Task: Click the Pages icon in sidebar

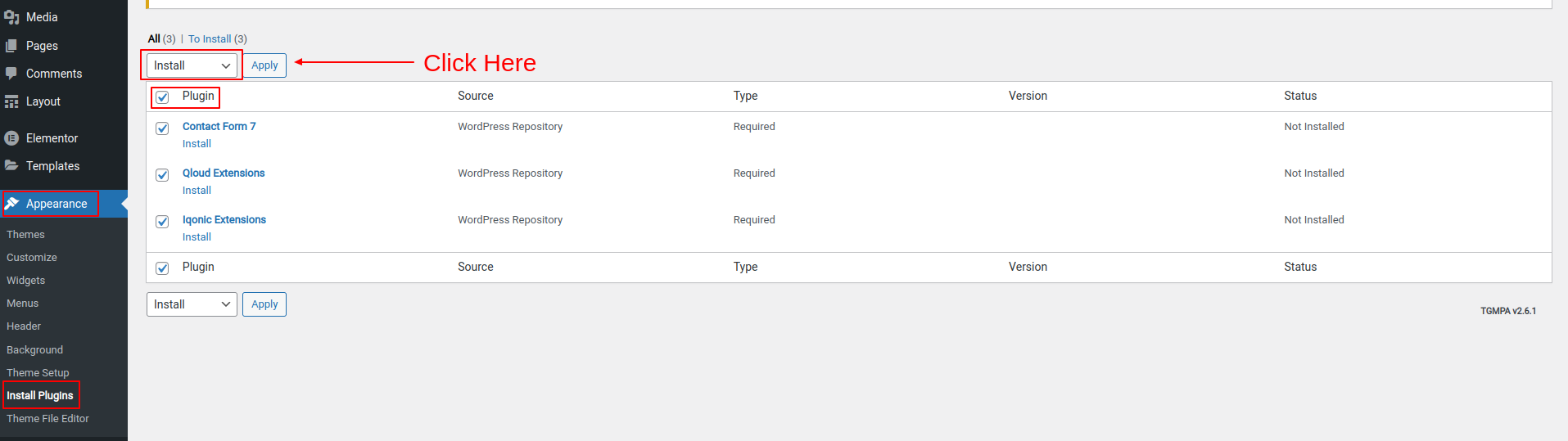Action: point(11,46)
